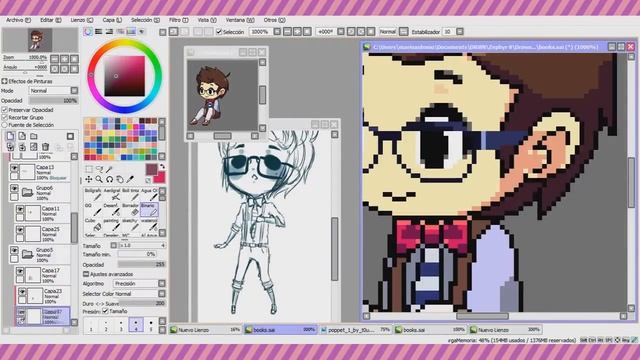
Task: Open the toolbar Normal mode dropdown
Action: [403, 31]
